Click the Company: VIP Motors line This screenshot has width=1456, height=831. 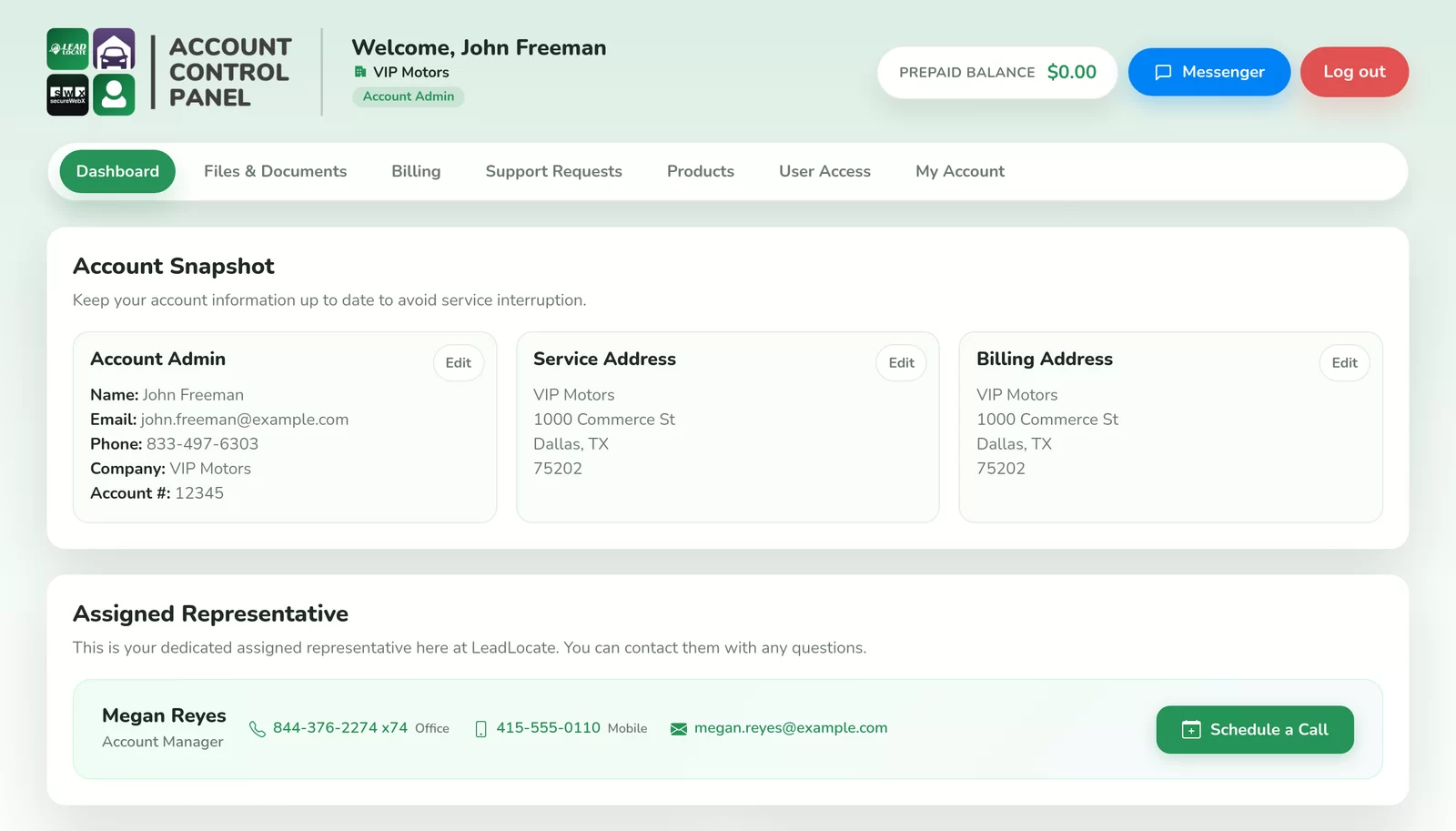[171, 469]
